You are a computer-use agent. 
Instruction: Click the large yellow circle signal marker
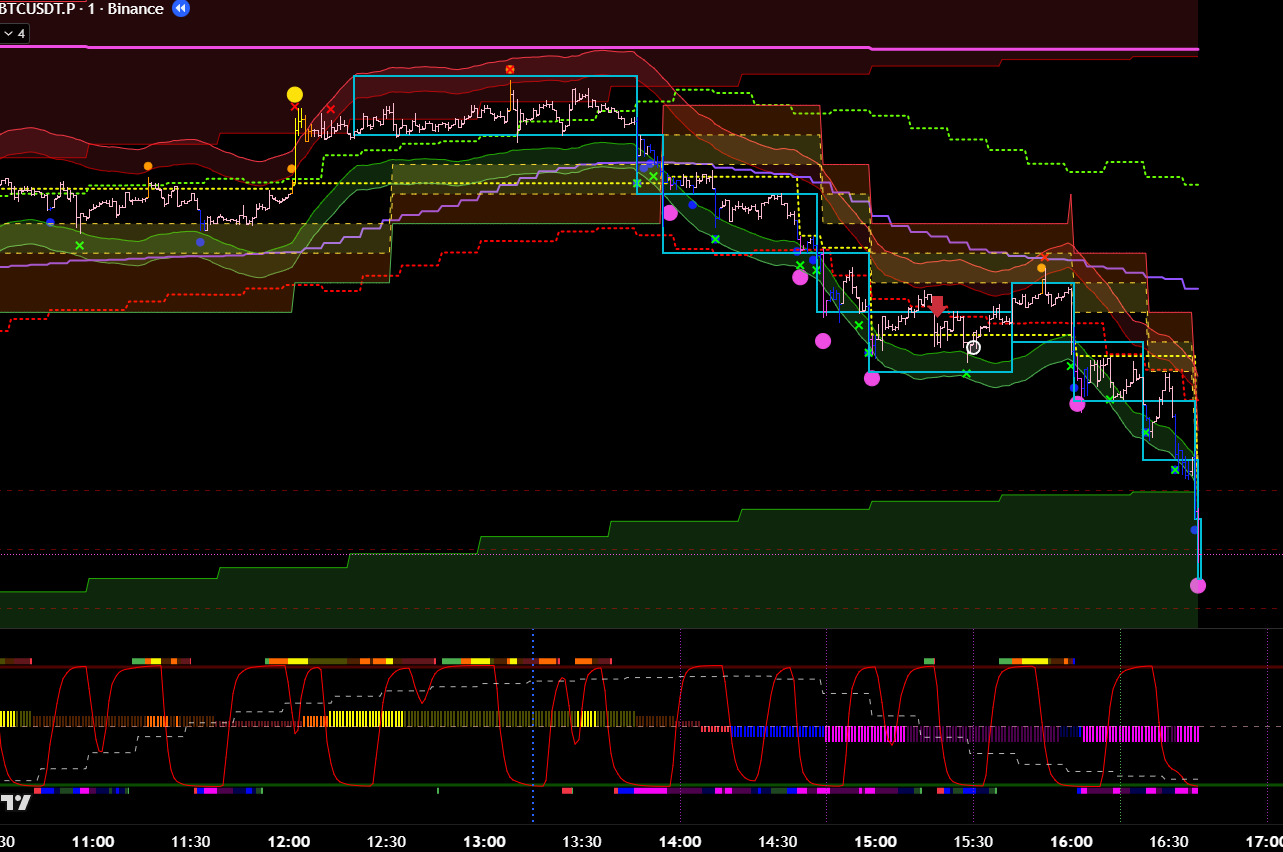[294, 95]
